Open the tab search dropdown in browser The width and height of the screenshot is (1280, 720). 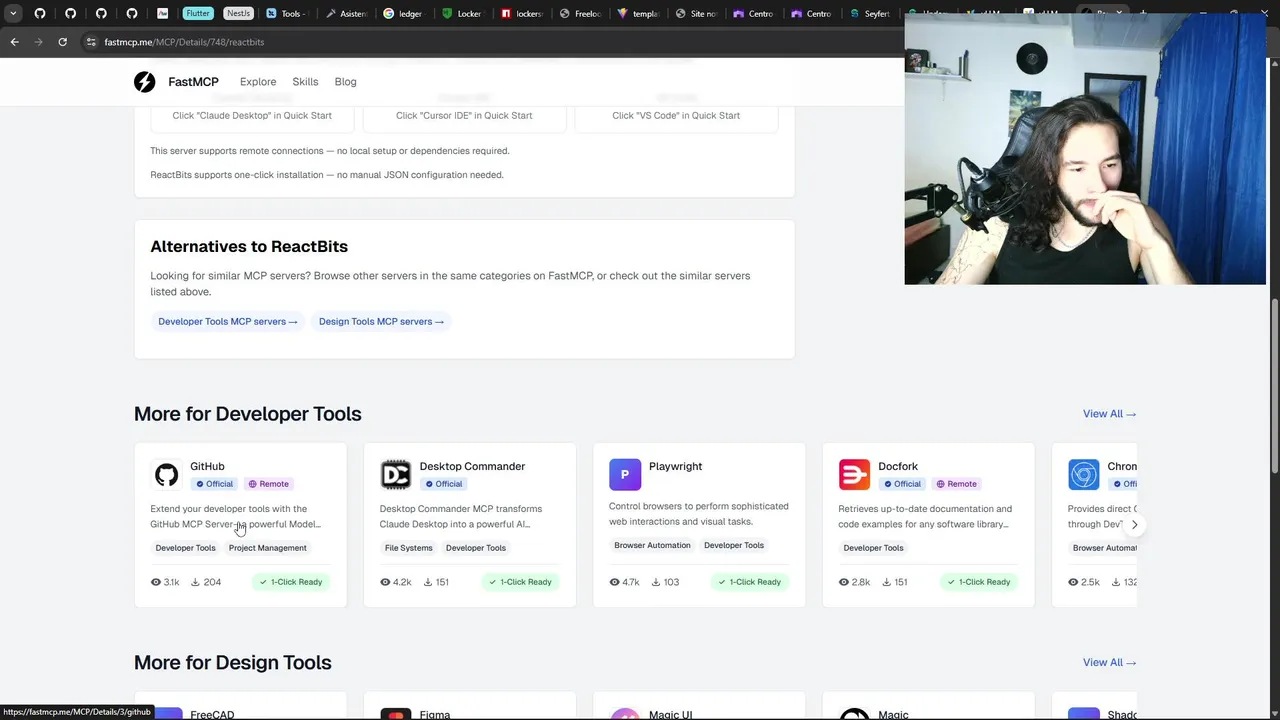13,13
